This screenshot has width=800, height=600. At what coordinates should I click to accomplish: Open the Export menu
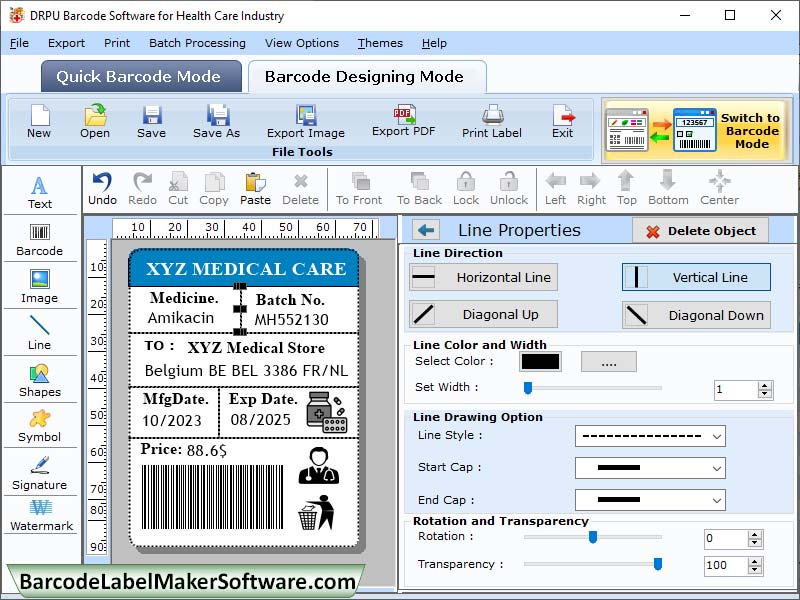pyautogui.click(x=66, y=43)
